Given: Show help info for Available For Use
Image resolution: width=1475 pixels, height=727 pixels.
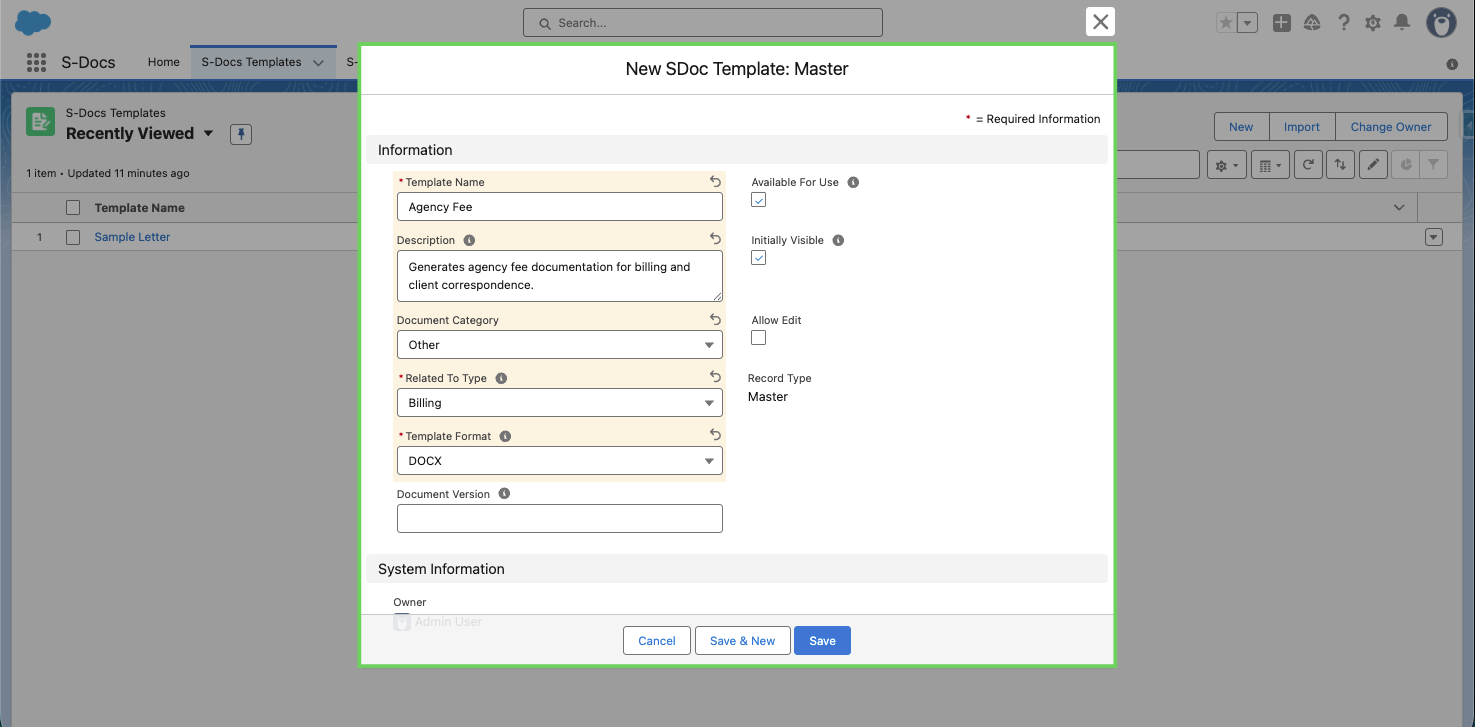Looking at the screenshot, I should pyautogui.click(x=853, y=182).
